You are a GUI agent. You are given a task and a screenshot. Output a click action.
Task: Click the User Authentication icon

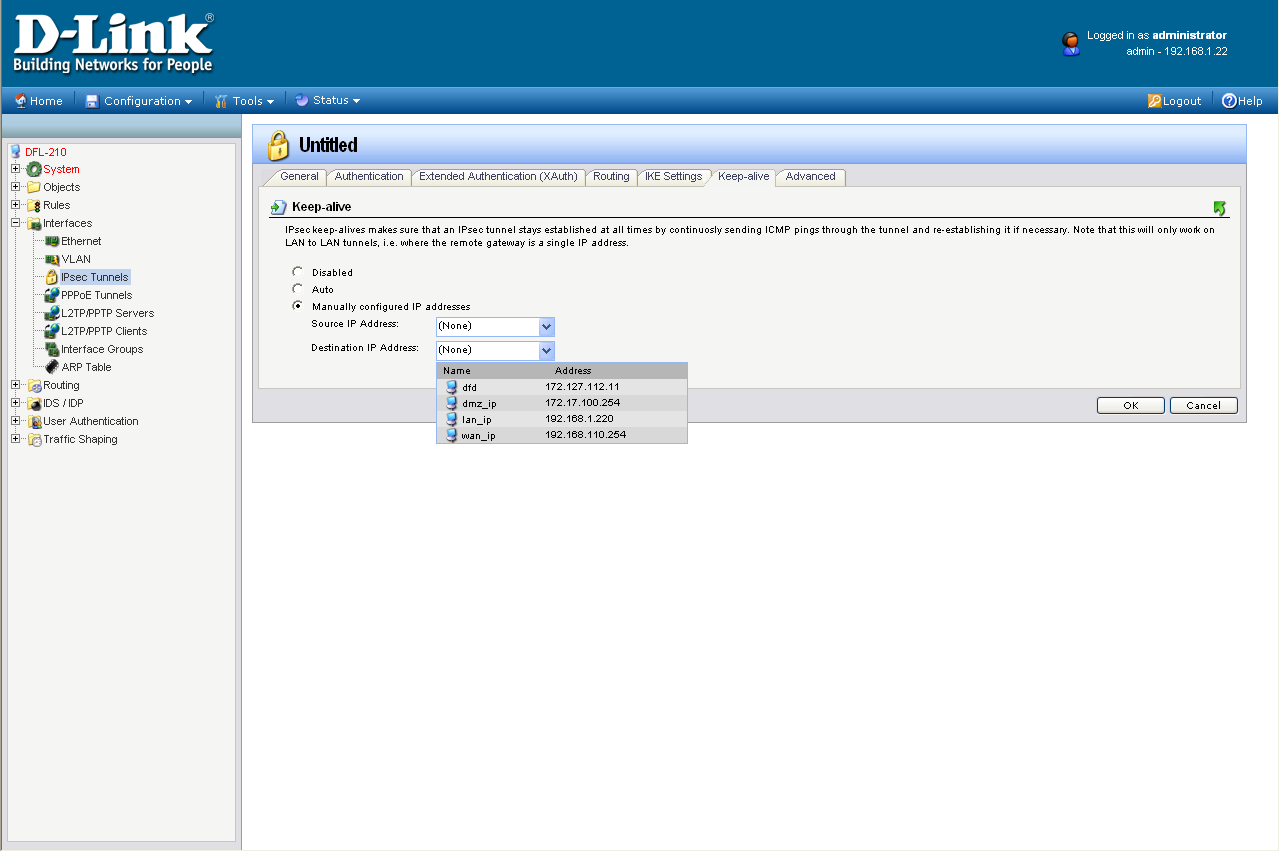34,422
